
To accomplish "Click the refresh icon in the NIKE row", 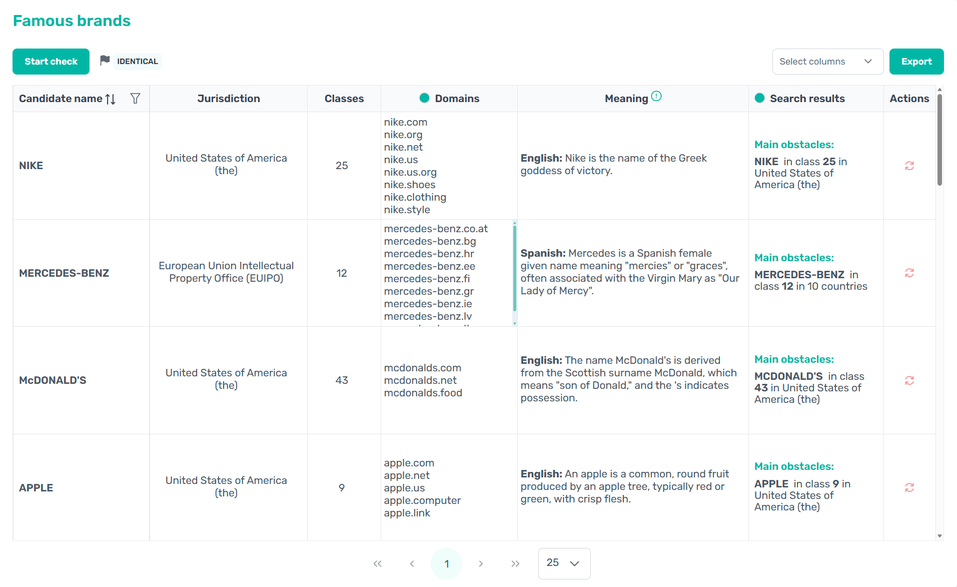I will point(909,166).
